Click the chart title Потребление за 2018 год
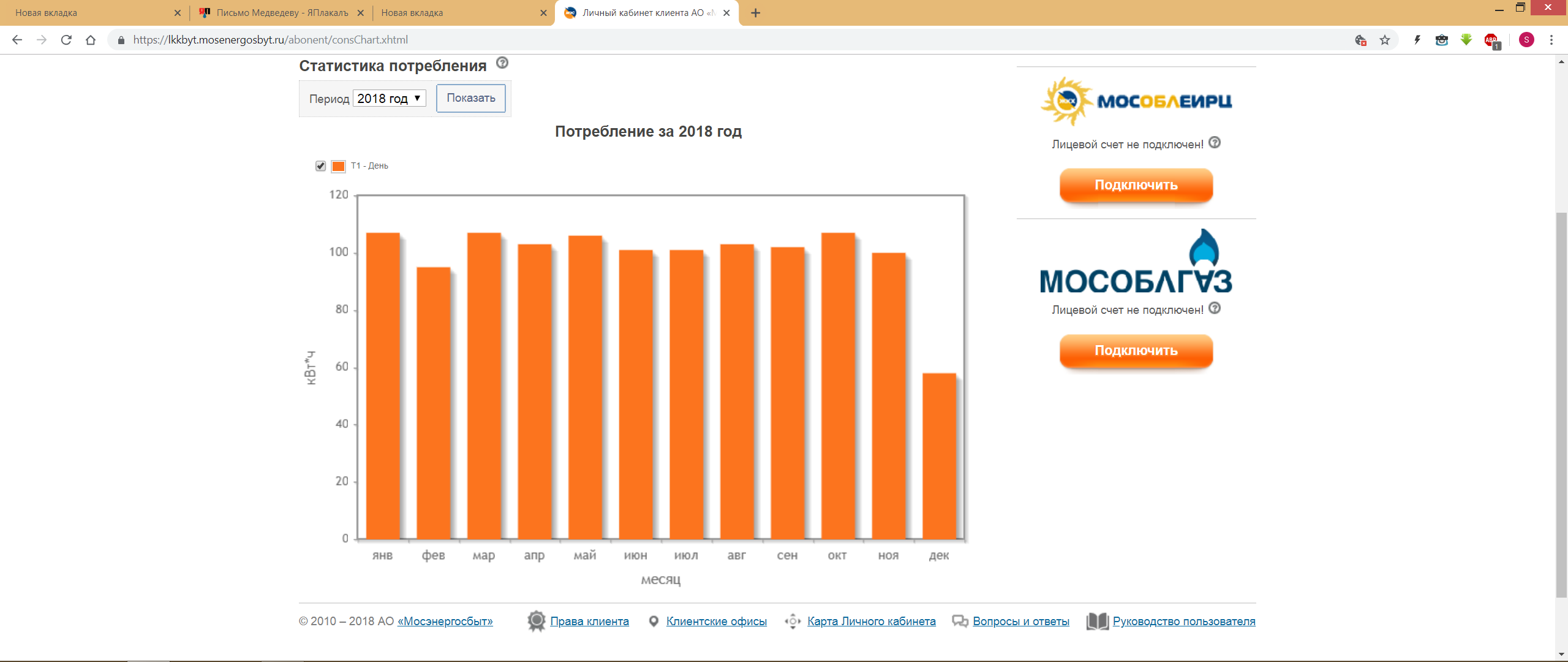This screenshot has width=1568, height=662. coord(648,132)
